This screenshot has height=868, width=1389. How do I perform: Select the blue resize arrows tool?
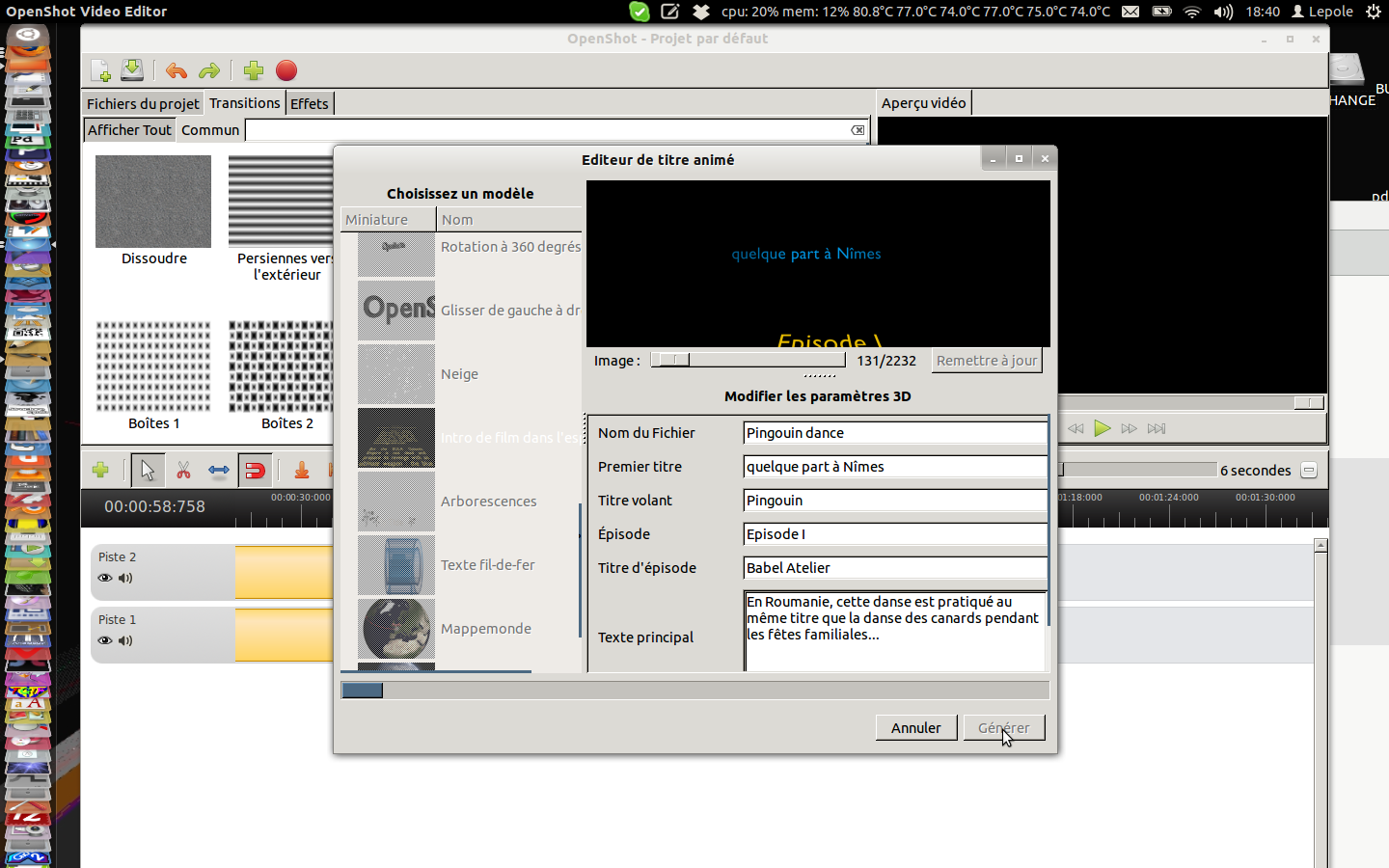pyautogui.click(x=219, y=470)
